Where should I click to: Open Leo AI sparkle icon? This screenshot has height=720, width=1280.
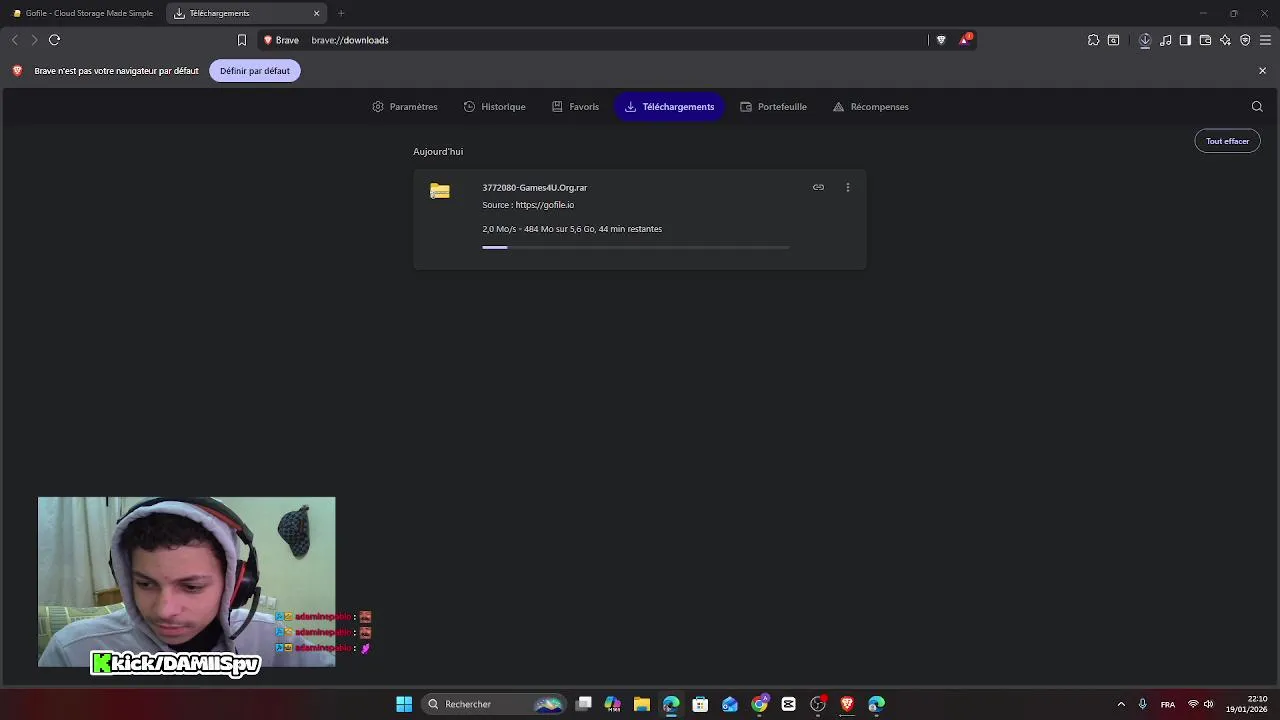(1225, 40)
